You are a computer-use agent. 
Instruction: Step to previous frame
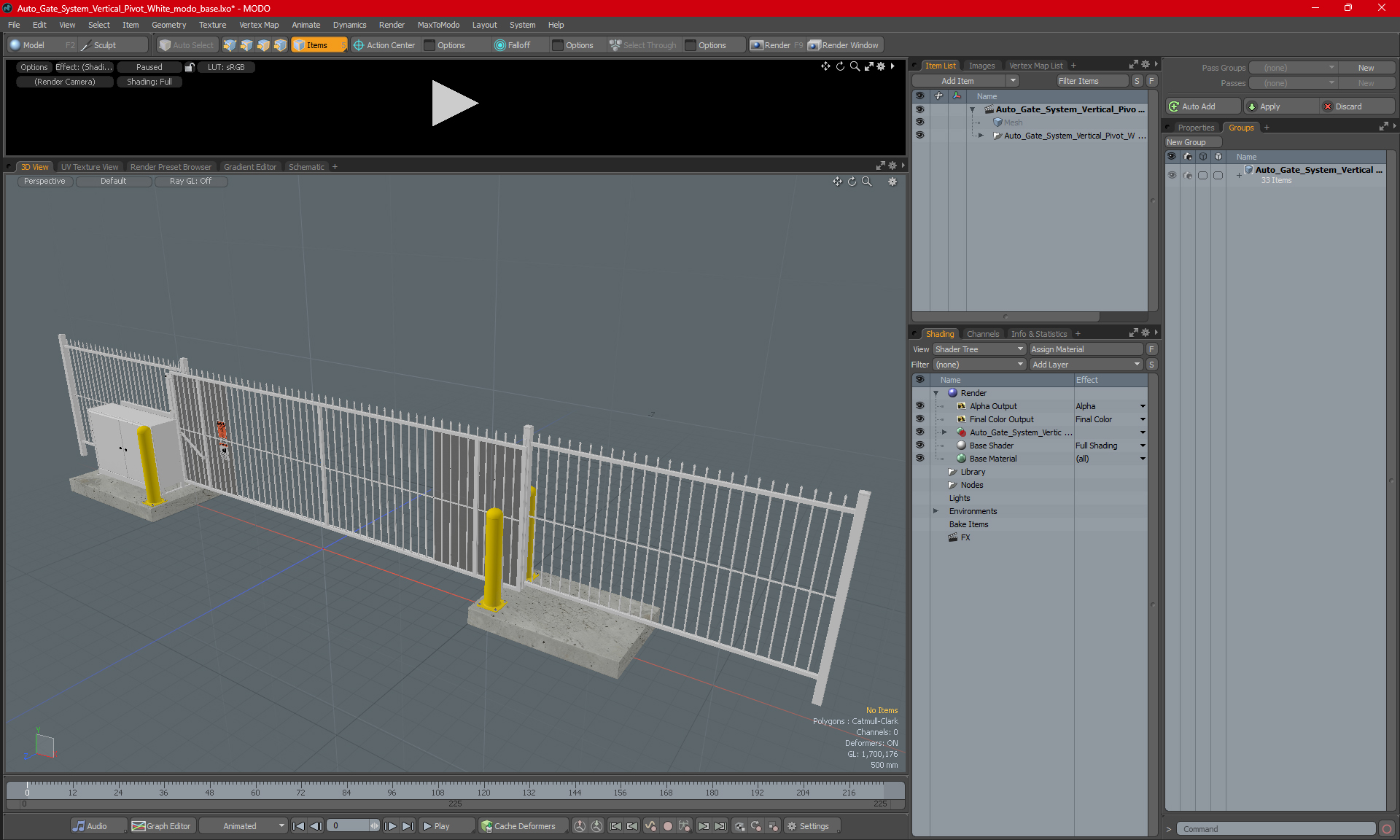(316, 826)
